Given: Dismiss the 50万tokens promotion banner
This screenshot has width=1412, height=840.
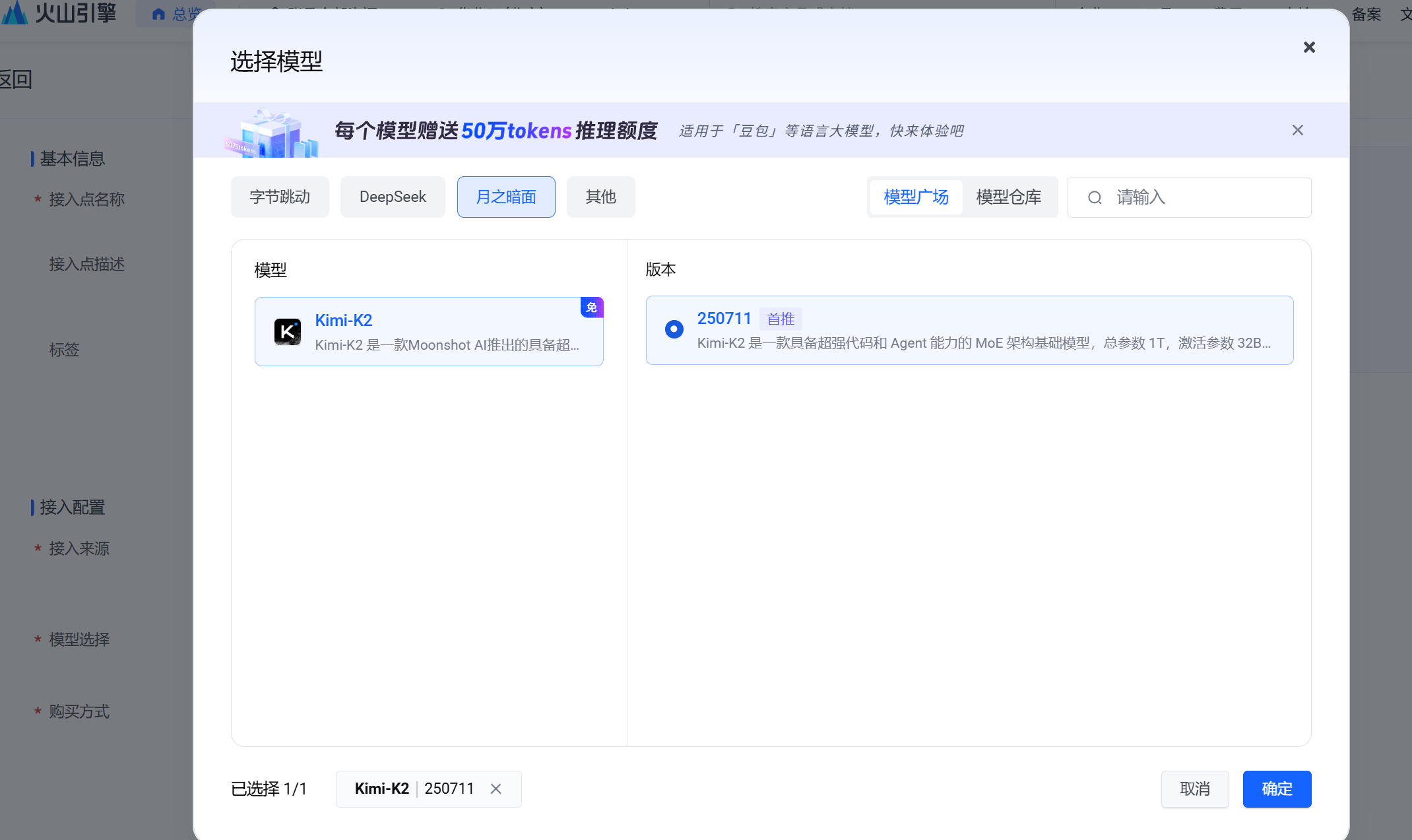Looking at the screenshot, I should click(1297, 130).
